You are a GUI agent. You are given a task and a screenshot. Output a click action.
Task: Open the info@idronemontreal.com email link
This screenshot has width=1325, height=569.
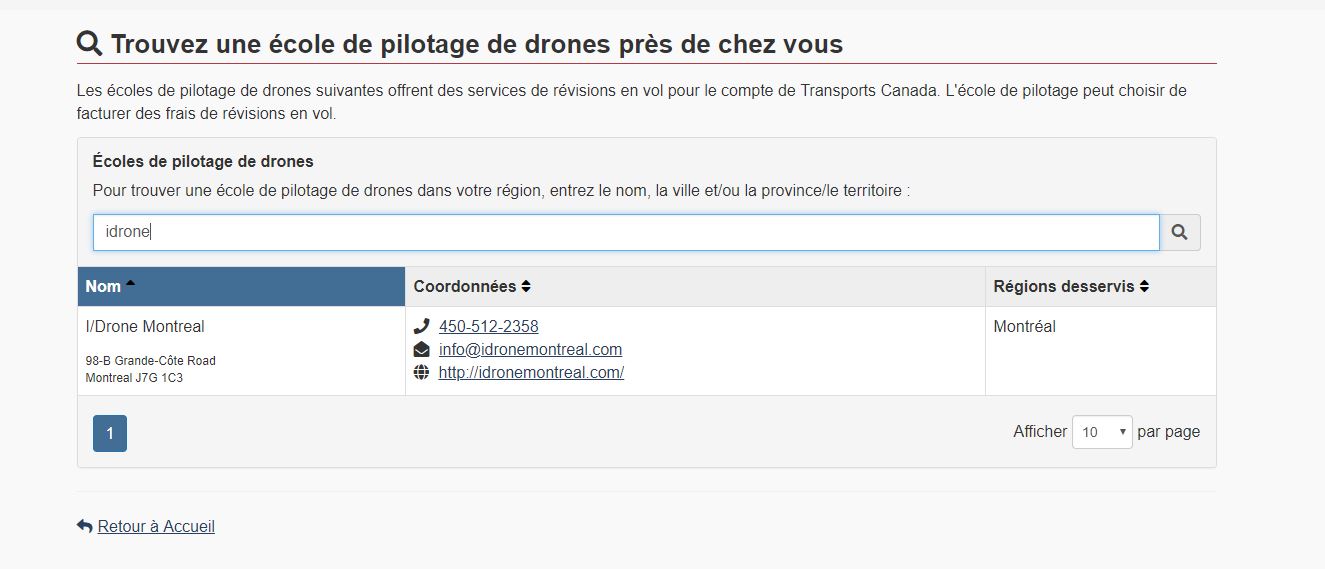(x=530, y=349)
